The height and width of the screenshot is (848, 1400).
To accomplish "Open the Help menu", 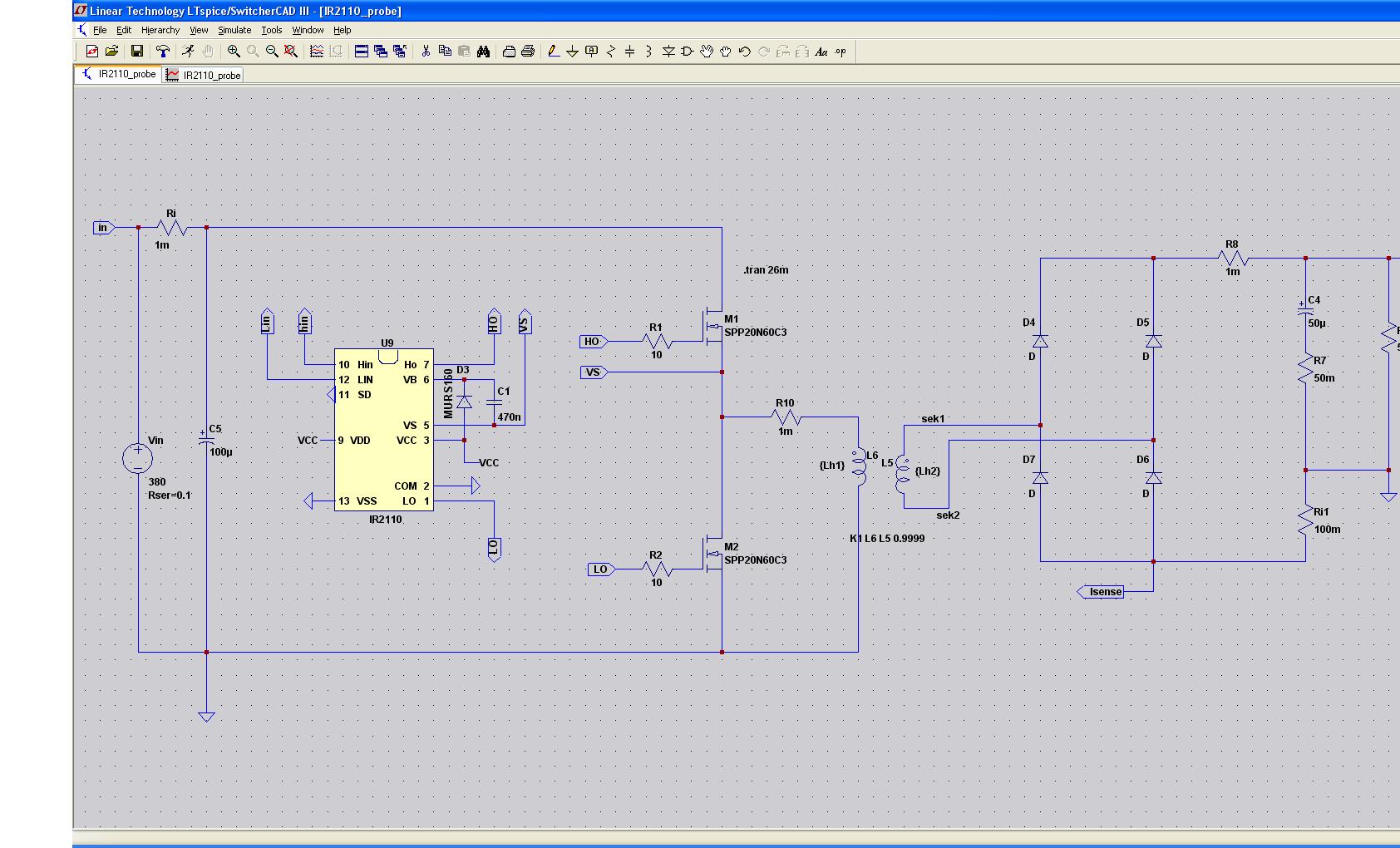I will click(x=343, y=30).
